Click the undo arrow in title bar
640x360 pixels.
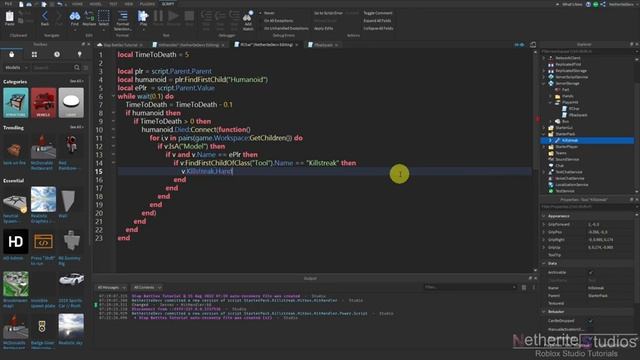tap(60, 4)
